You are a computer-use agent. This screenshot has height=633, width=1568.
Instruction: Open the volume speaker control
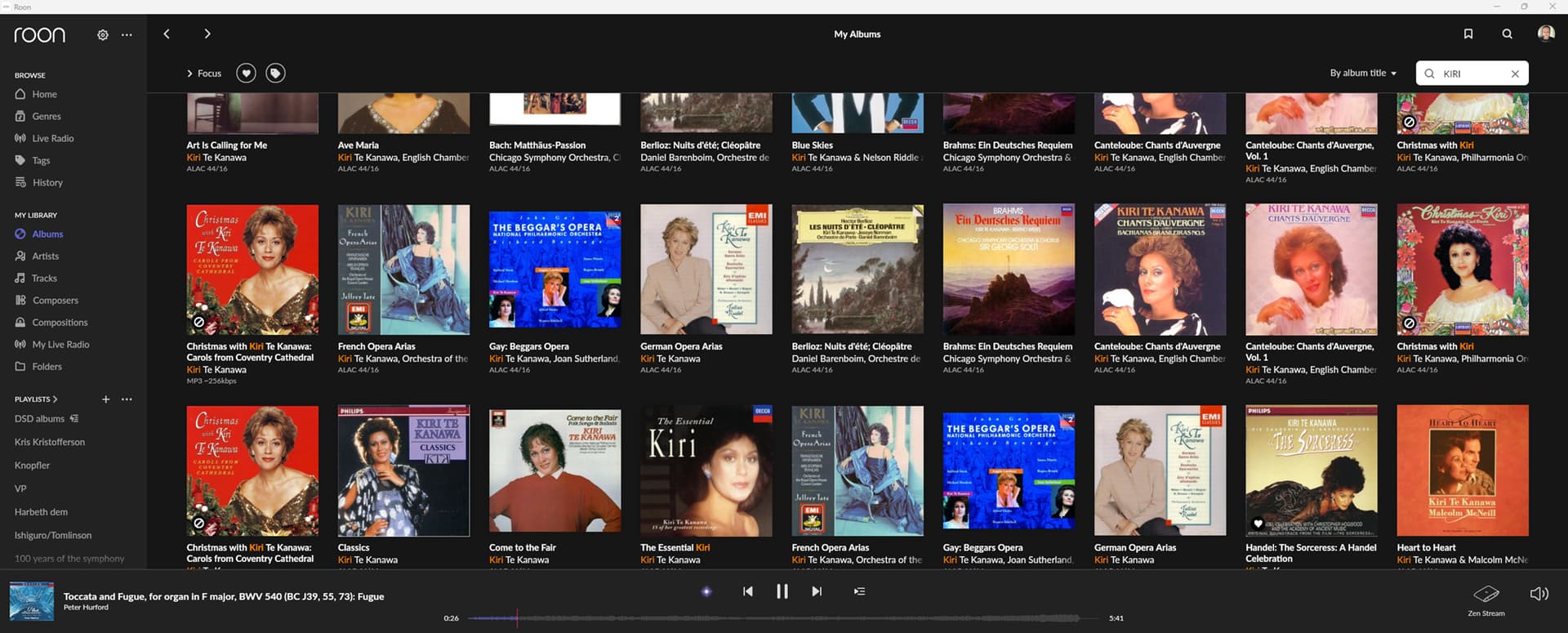pos(1539,594)
